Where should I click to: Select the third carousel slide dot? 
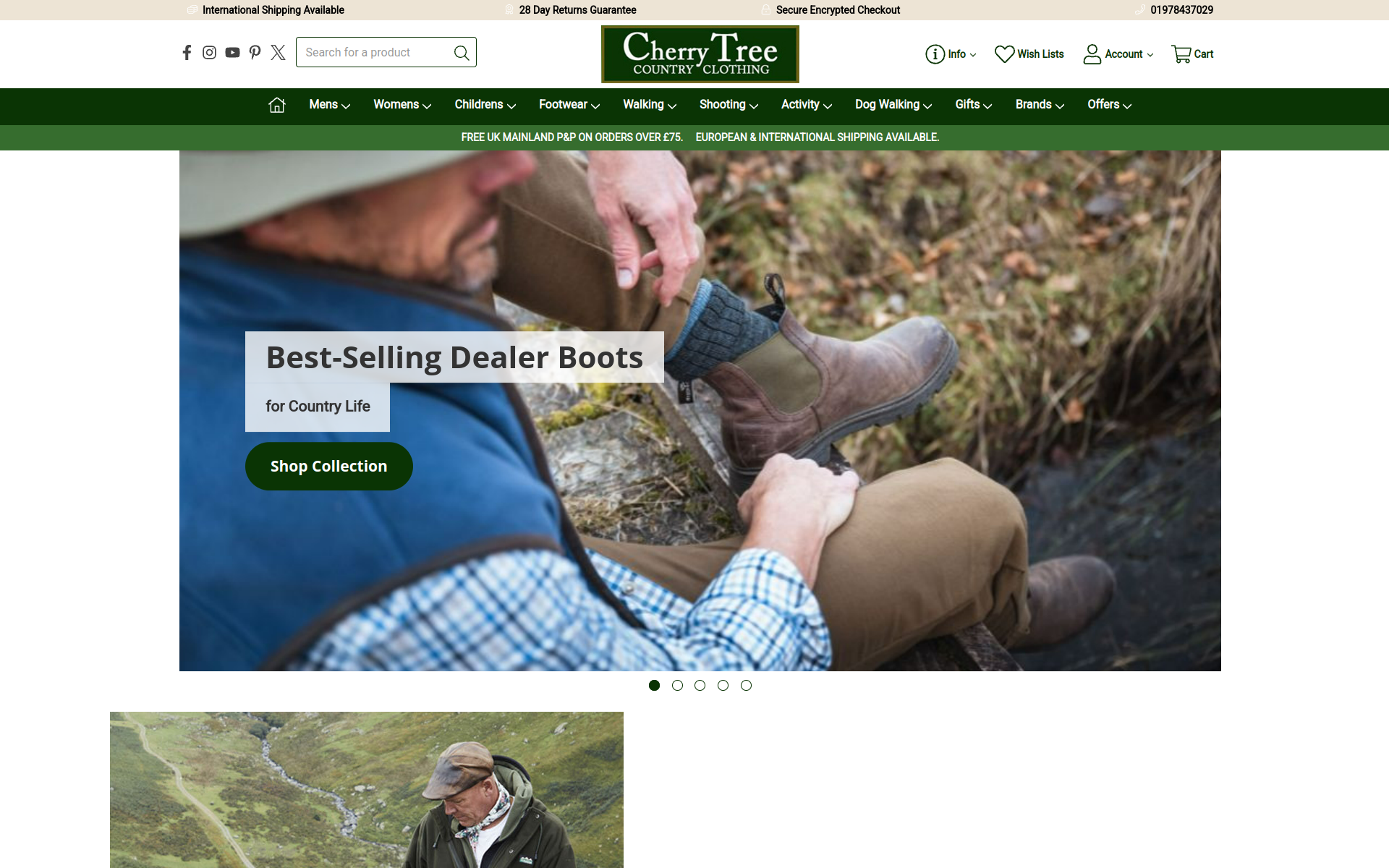pyautogui.click(x=700, y=685)
